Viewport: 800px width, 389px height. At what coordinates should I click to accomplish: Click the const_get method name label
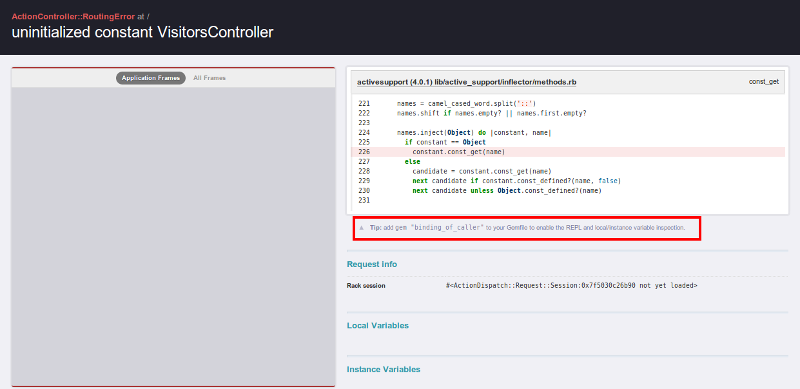[x=764, y=82]
